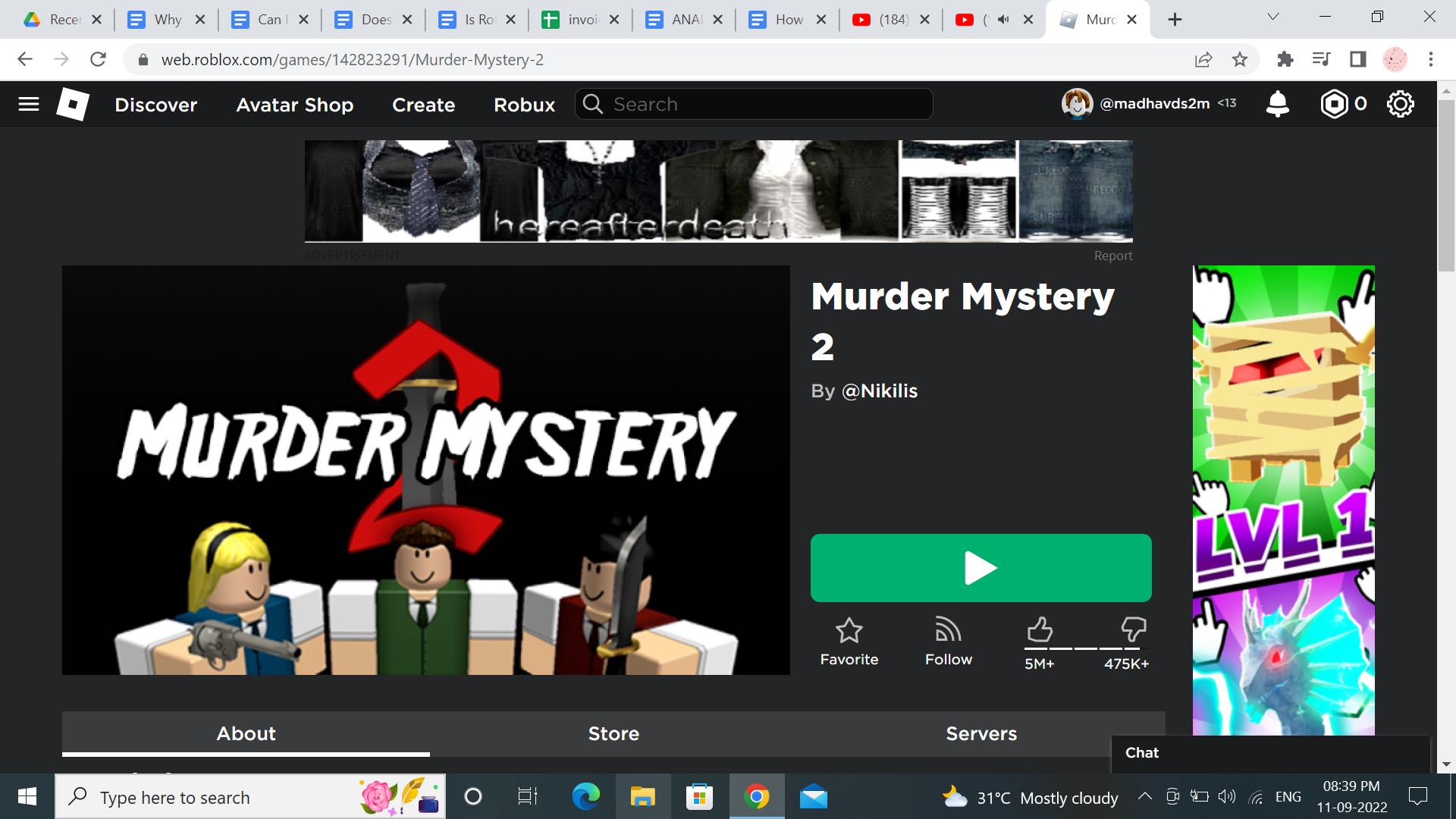The height and width of the screenshot is (819, 1456).
Task: Open the volume control in system tray
Action: click(1226, 796)
